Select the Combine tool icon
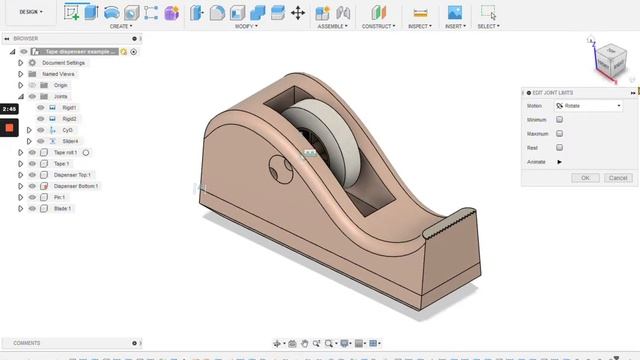Screen dimensions: 640x360 point(258,13)
